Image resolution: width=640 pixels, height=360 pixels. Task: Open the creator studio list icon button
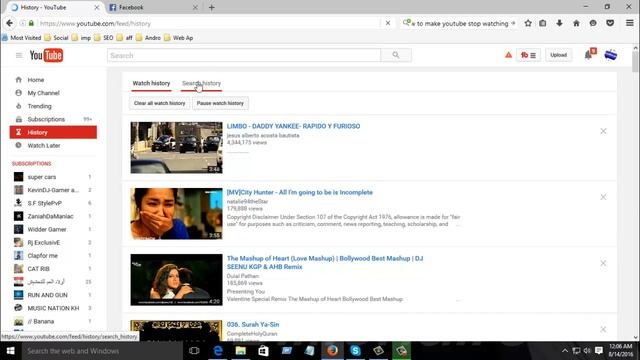tap(529, 55)
